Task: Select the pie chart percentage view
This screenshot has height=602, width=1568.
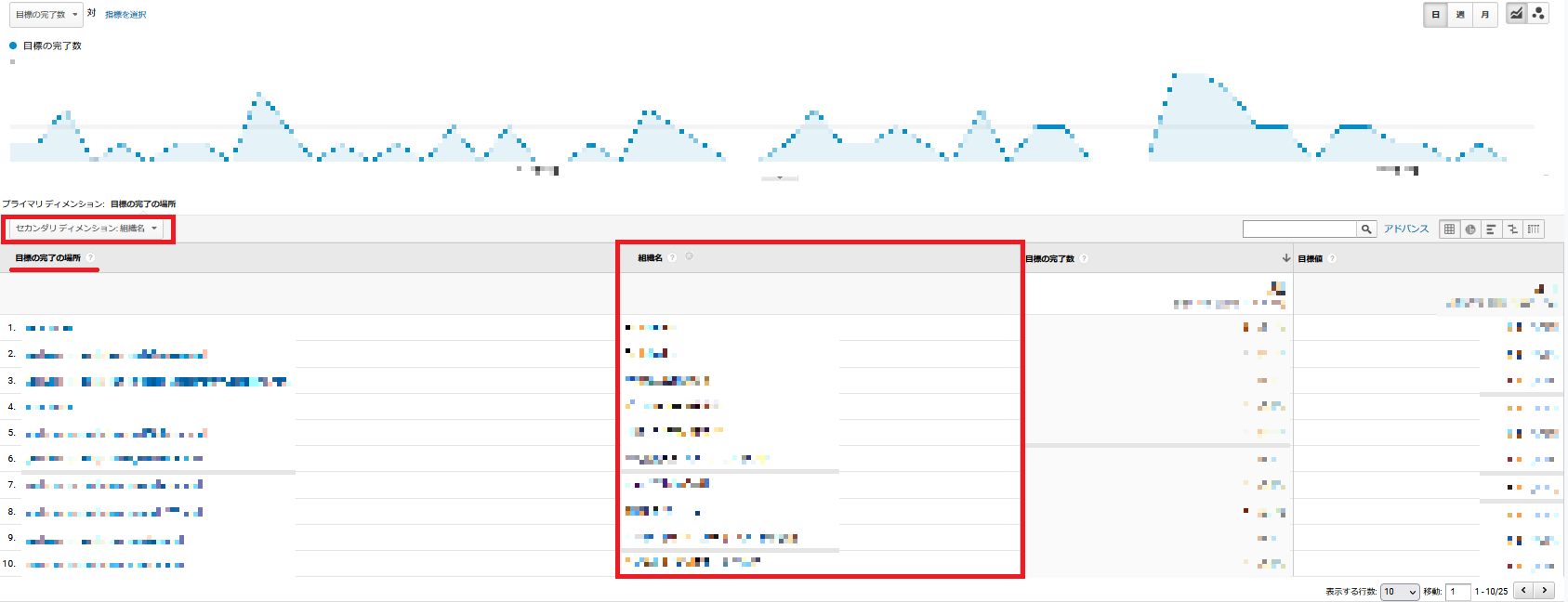Action: tap(1470, 229)
